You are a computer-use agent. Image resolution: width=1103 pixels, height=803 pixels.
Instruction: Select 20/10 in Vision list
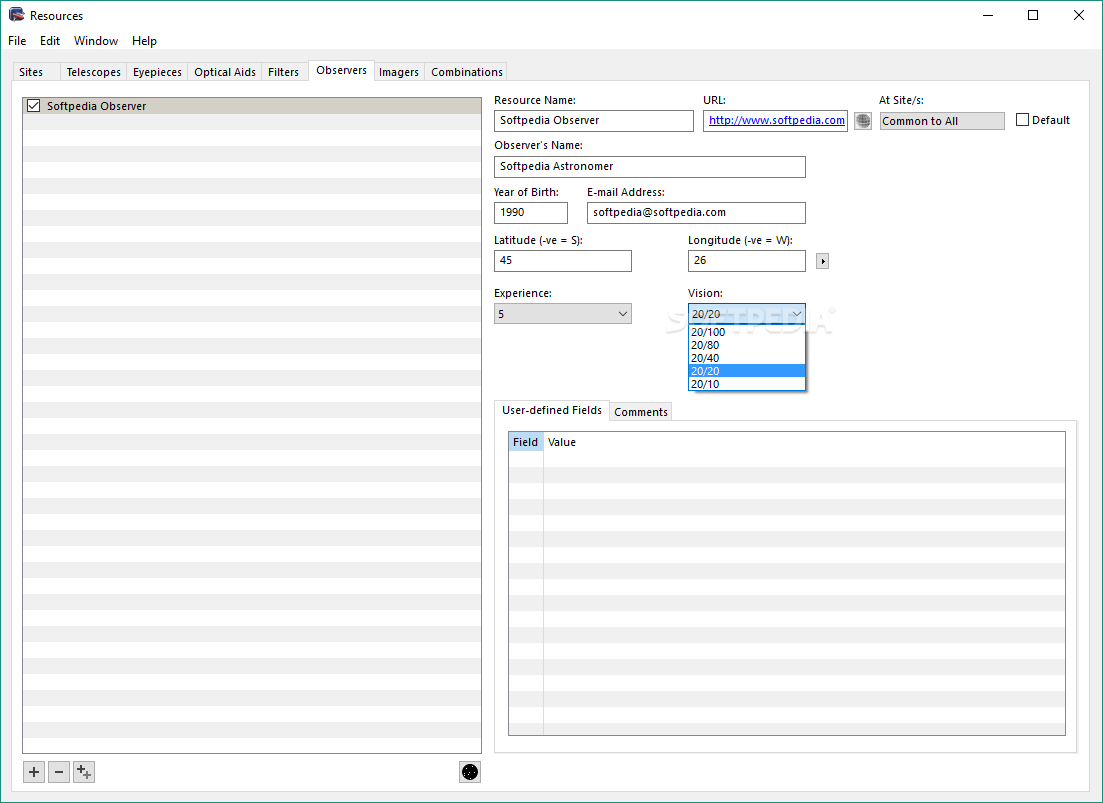tap(746, 384)
